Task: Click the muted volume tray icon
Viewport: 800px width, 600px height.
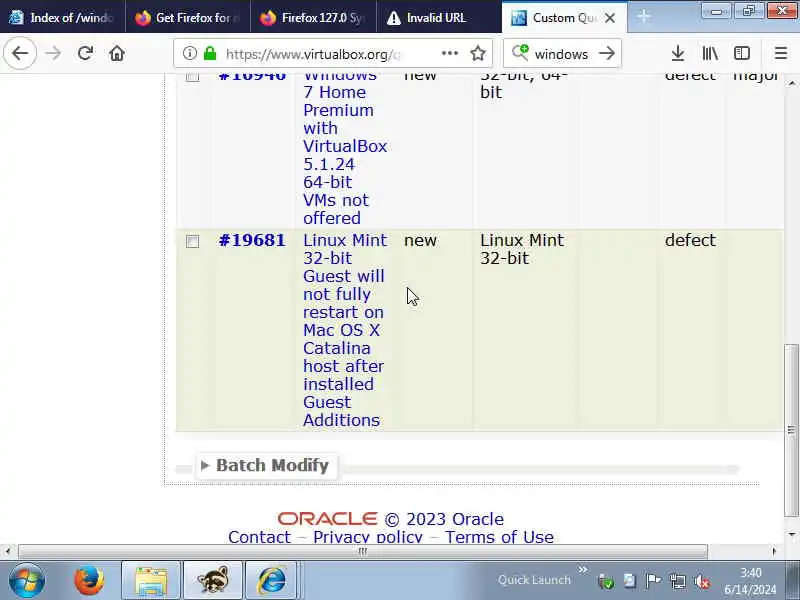Action: (x=702, y=582)
